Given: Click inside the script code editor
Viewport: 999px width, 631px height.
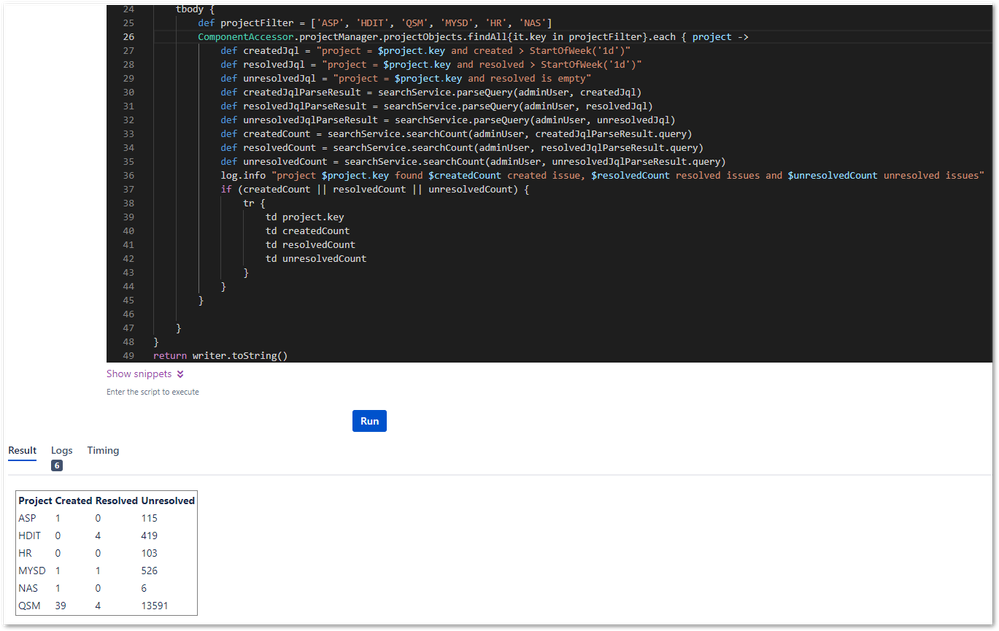Looking at the screenshot, I should click(x=549, y=183).
